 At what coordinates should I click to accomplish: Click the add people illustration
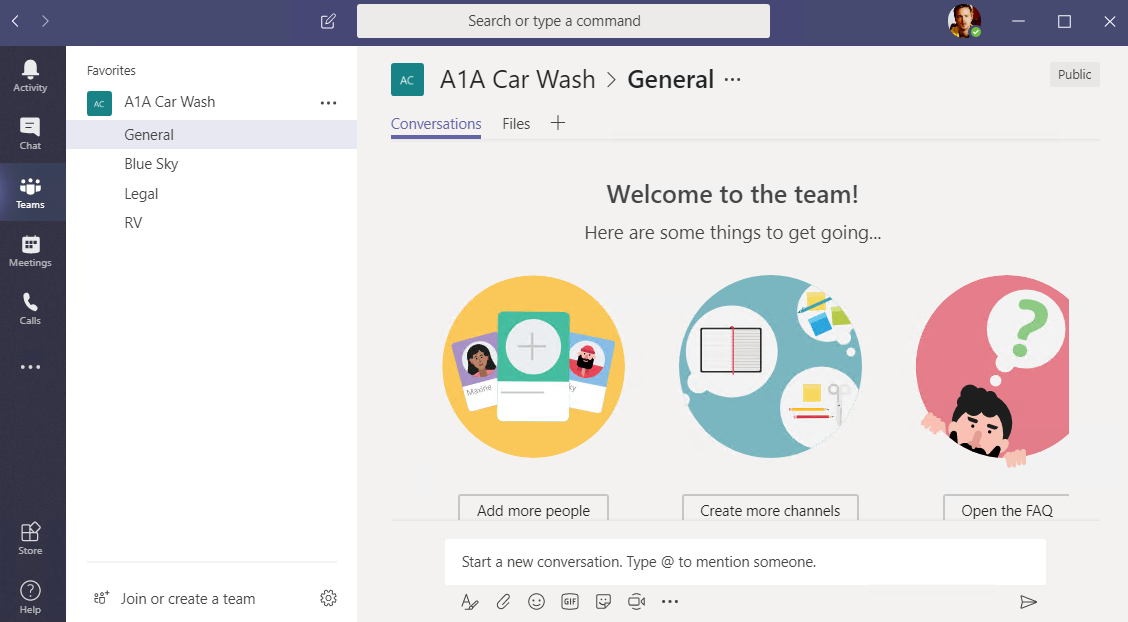[x=533, y=367]
